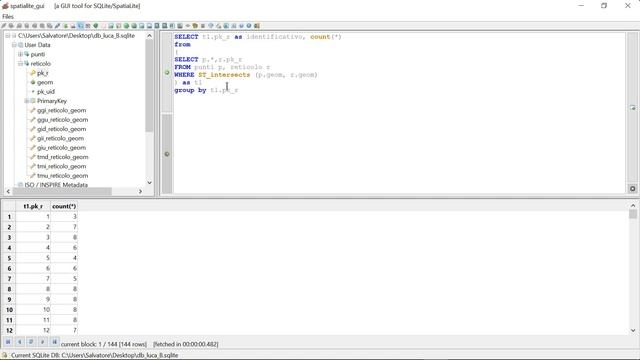This screenshot has height=360, width=640.
Task: Click the count cell in result row 2
Action: pyautogui.click(x=64, y=227)
